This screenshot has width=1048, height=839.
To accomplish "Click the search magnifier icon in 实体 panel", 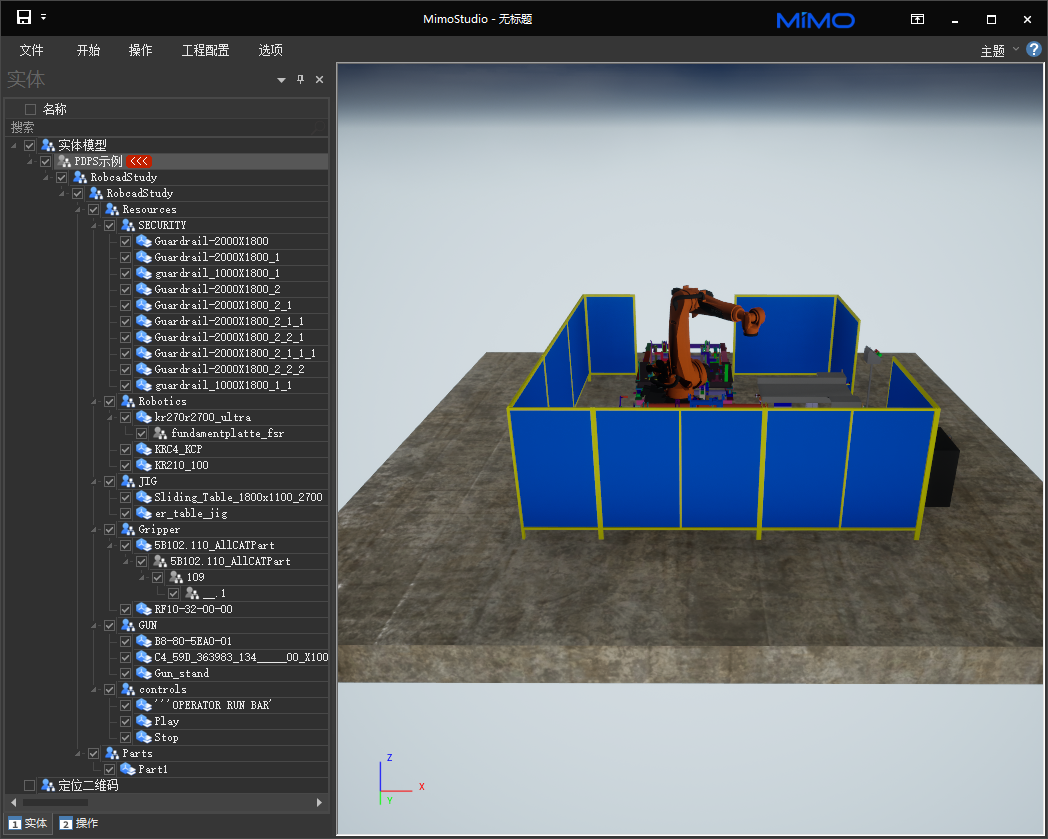I will 318,128.
